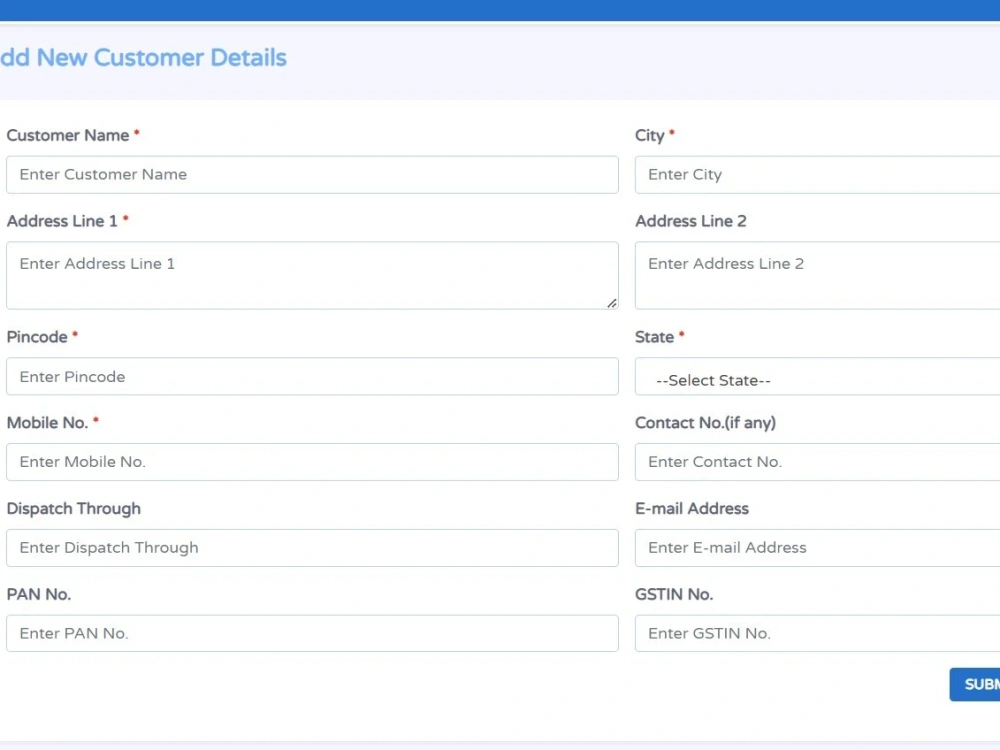Image resolution: width=1000 pixels, height=750 pixels.
Task: Click the Dispatch Through input field
Action: click(x=312, y=548)
